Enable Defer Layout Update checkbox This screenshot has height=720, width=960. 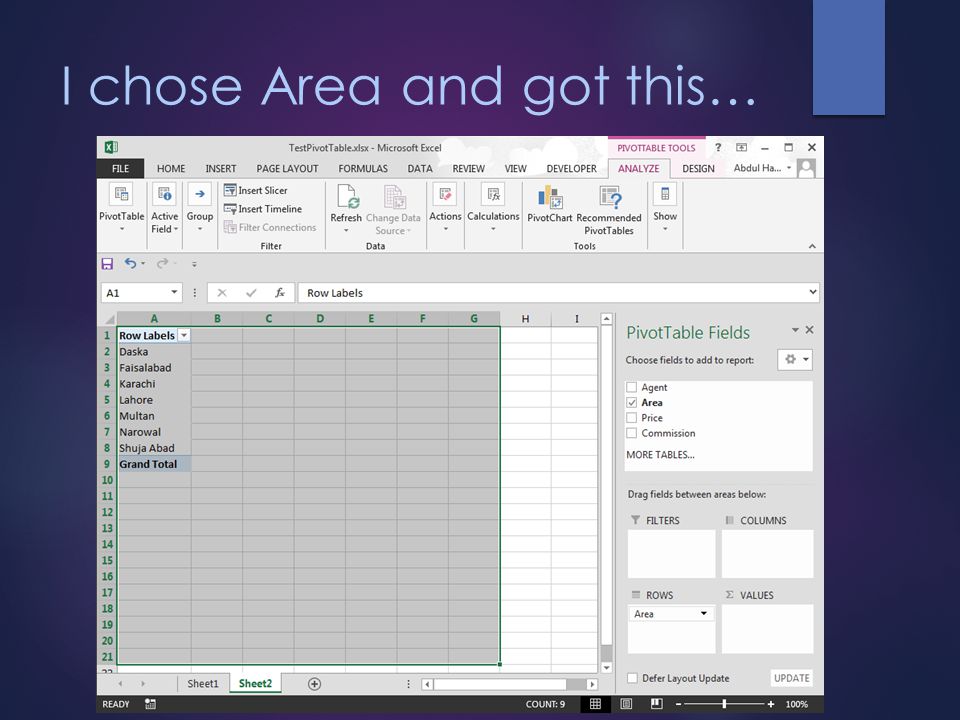tap(632, 678)
